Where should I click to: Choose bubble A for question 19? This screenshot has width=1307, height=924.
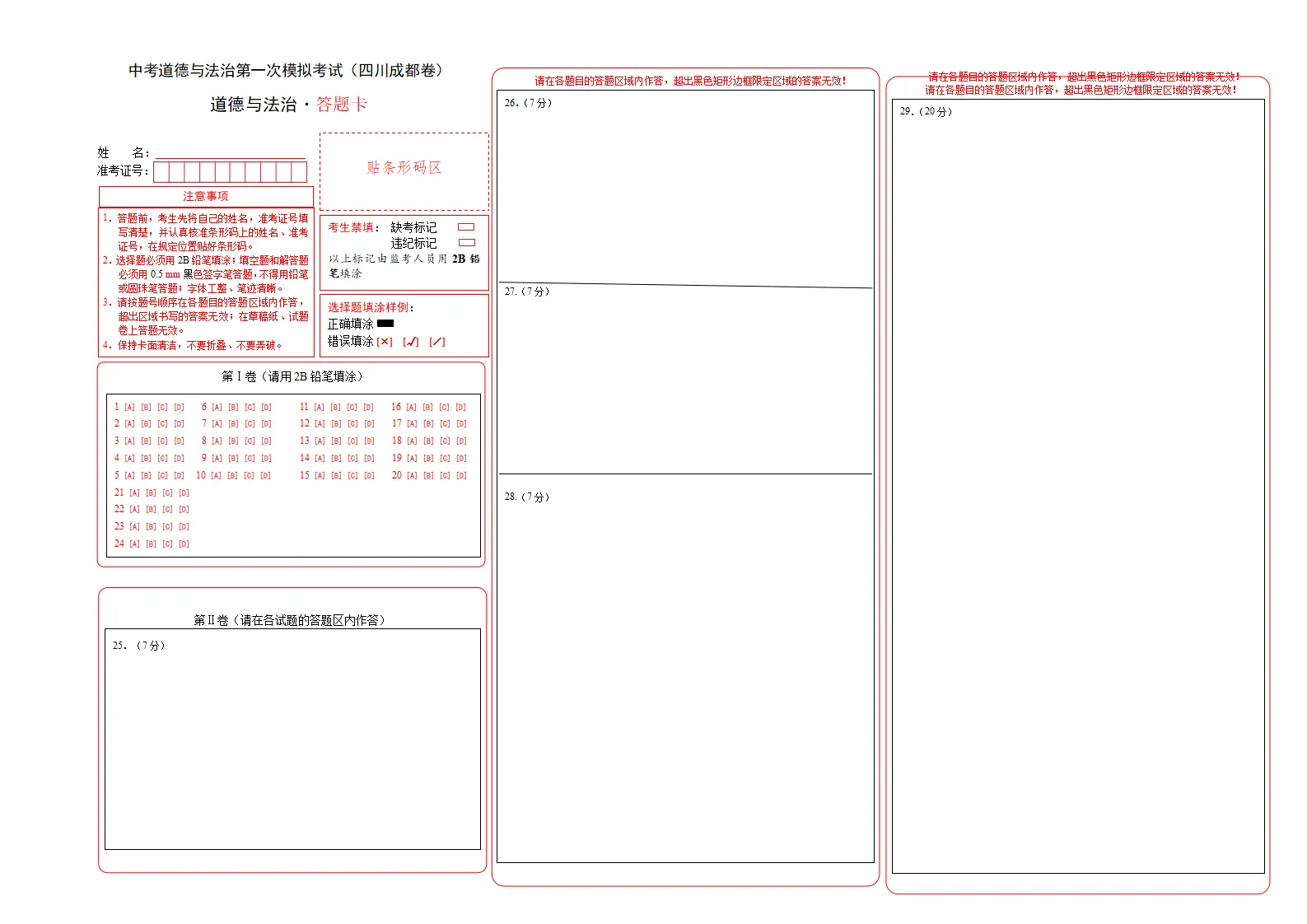click(x=412, y=458)
